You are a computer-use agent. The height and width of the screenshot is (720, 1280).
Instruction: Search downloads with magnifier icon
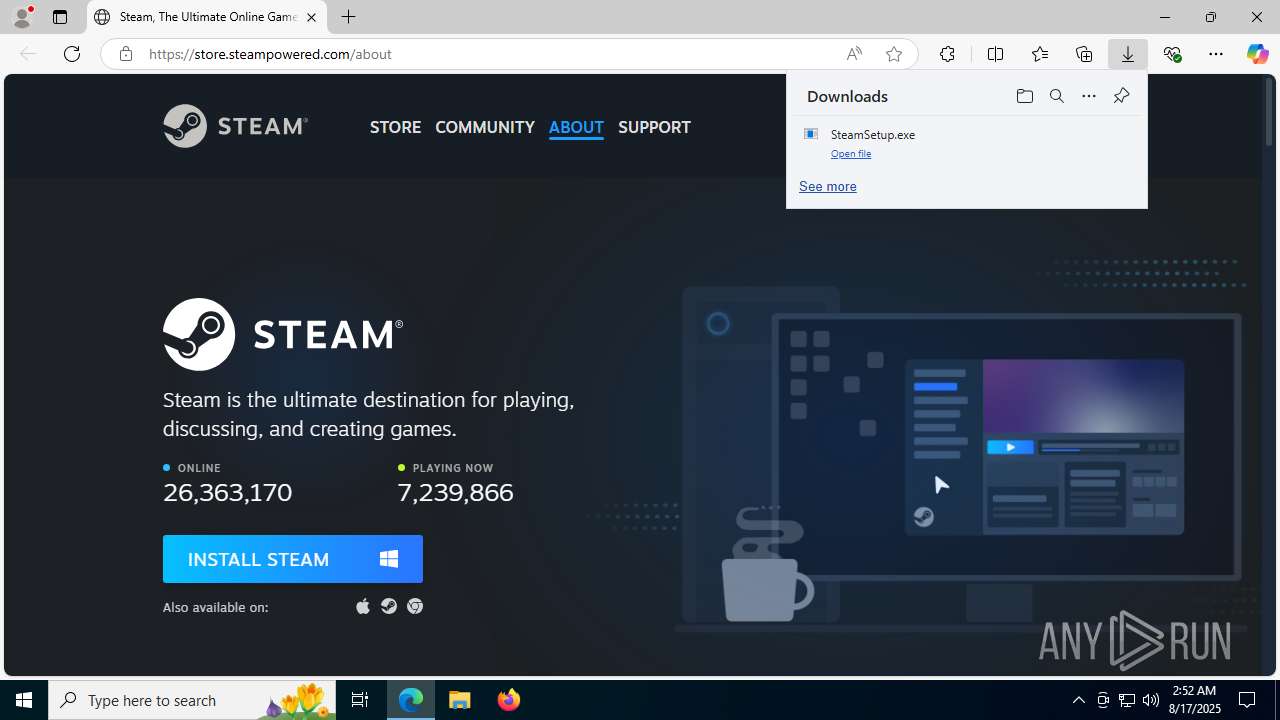tap(1056, 96)
